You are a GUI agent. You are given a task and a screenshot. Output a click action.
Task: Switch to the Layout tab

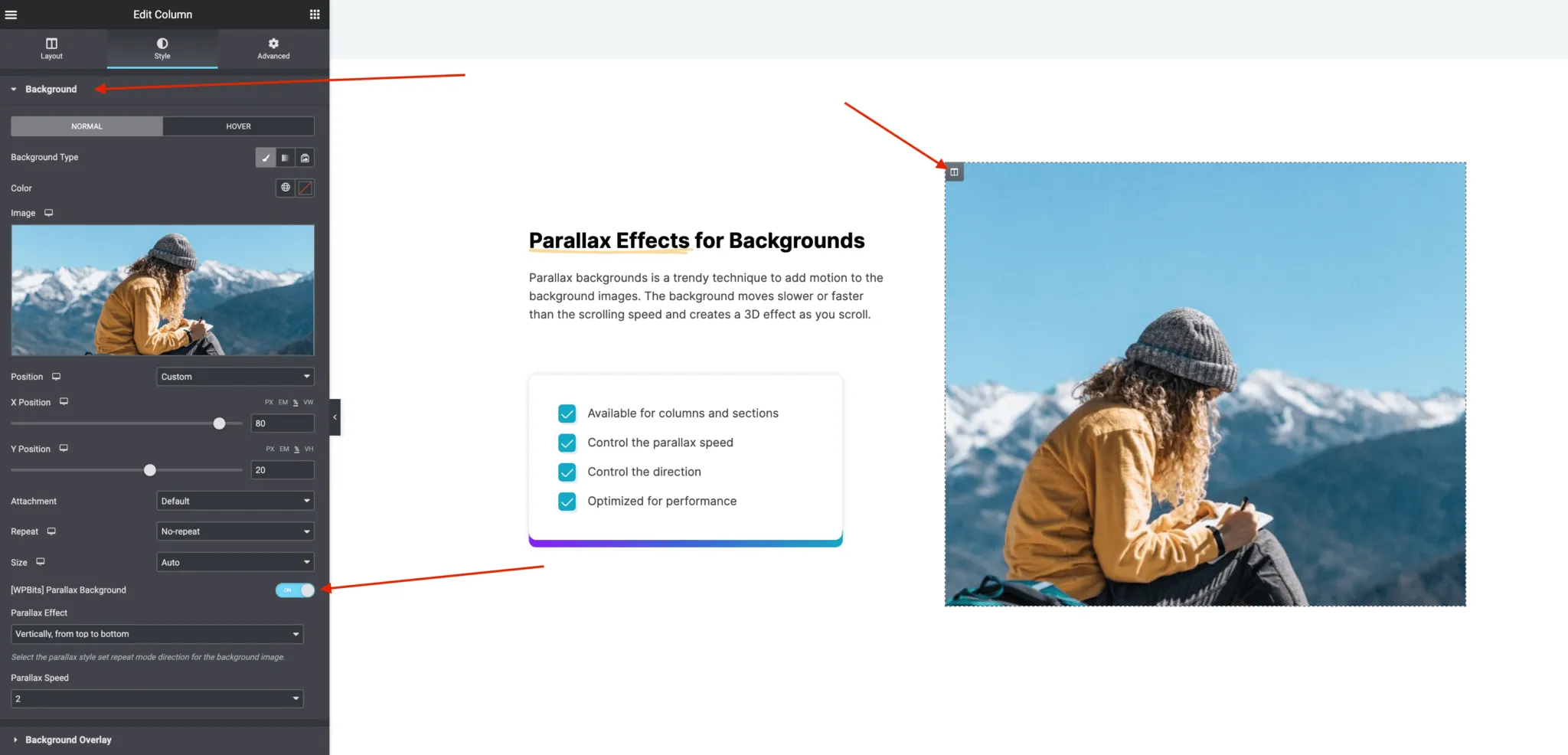tap(51, 48)
